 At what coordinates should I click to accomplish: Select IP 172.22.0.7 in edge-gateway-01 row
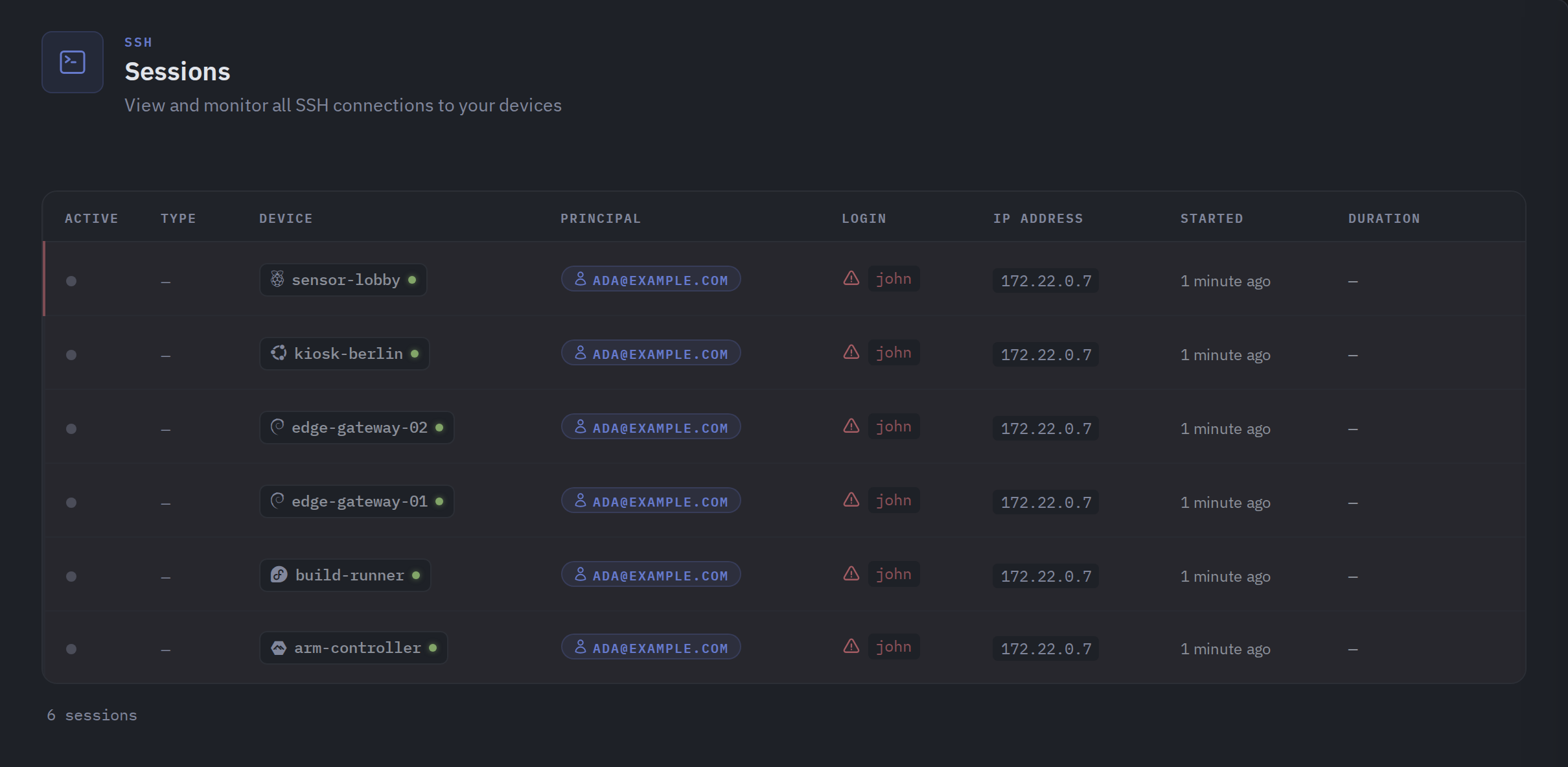pos(1046,503)
